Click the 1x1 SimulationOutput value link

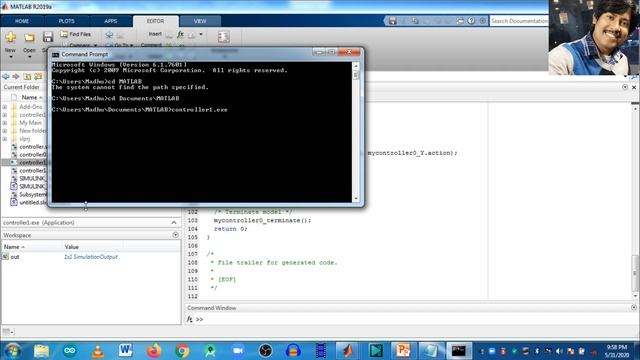pos(91,257)
